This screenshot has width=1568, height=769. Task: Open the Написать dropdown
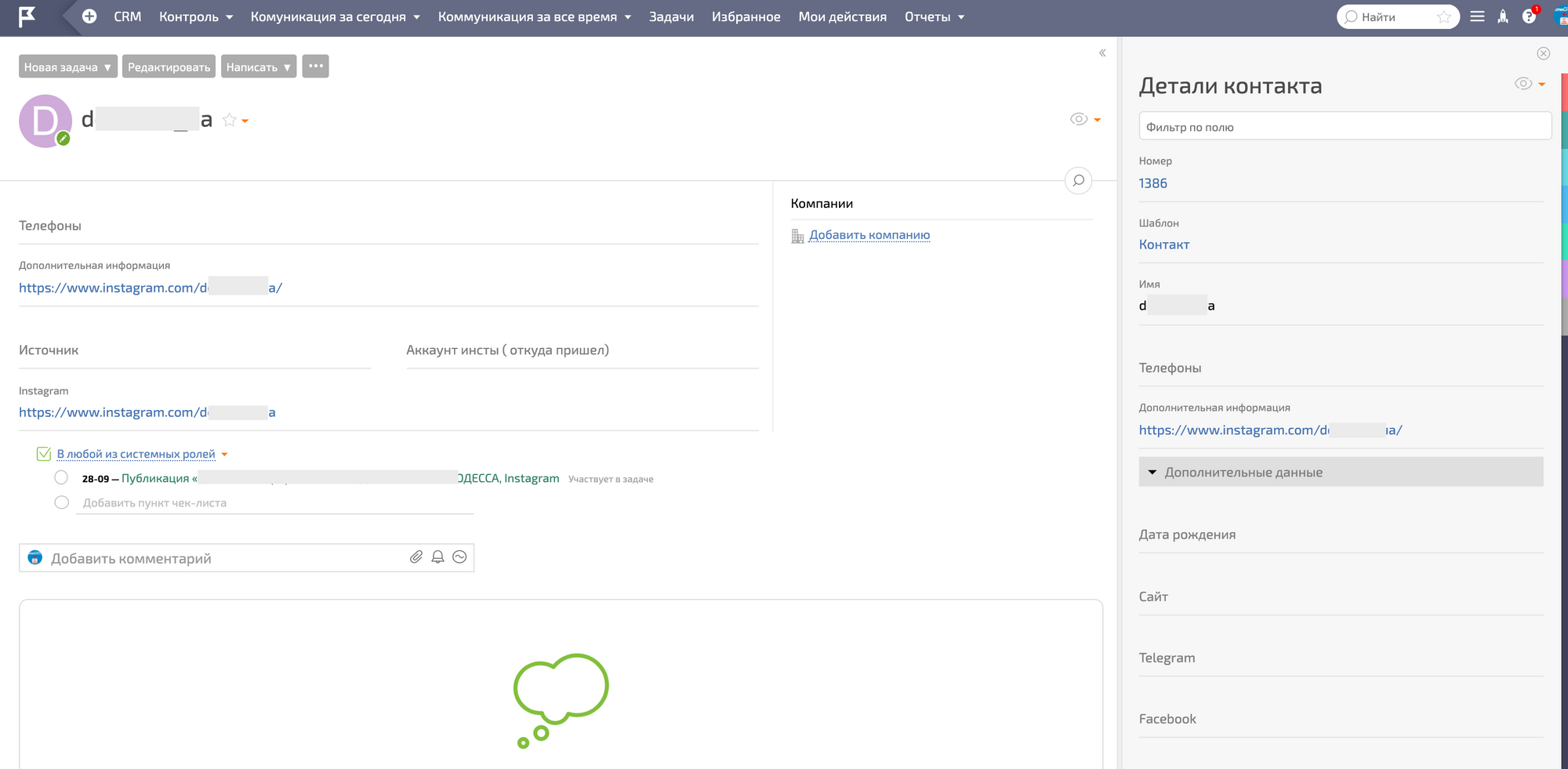tap(258, 67)
